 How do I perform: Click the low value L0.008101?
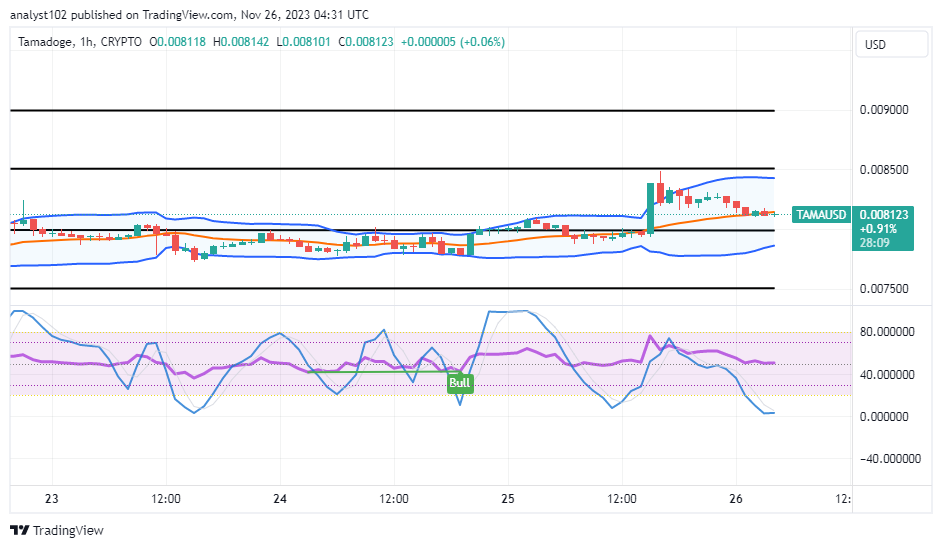[x=303, y=42]
